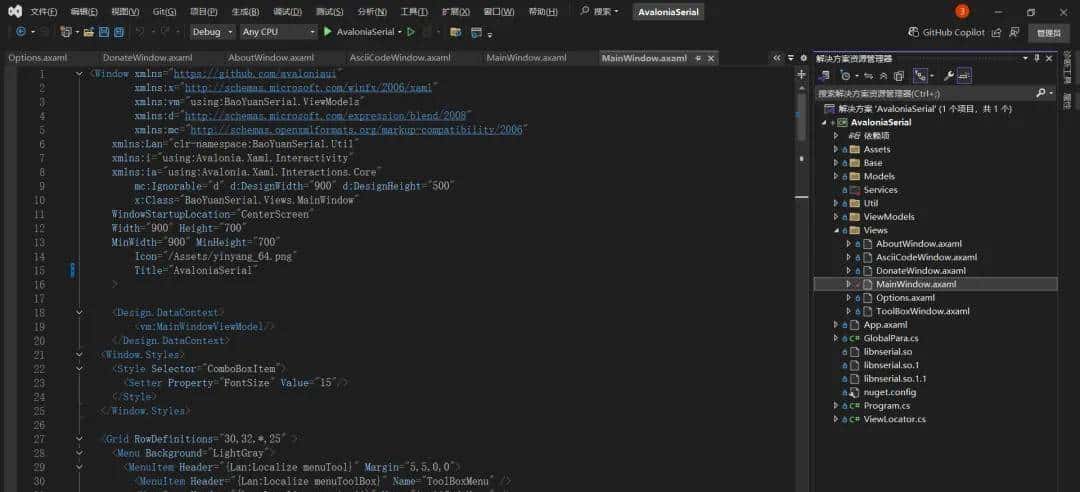Select ToolBoxWindow.axaml in Views folder
The image size is (1080, 492).
point(922,311)
